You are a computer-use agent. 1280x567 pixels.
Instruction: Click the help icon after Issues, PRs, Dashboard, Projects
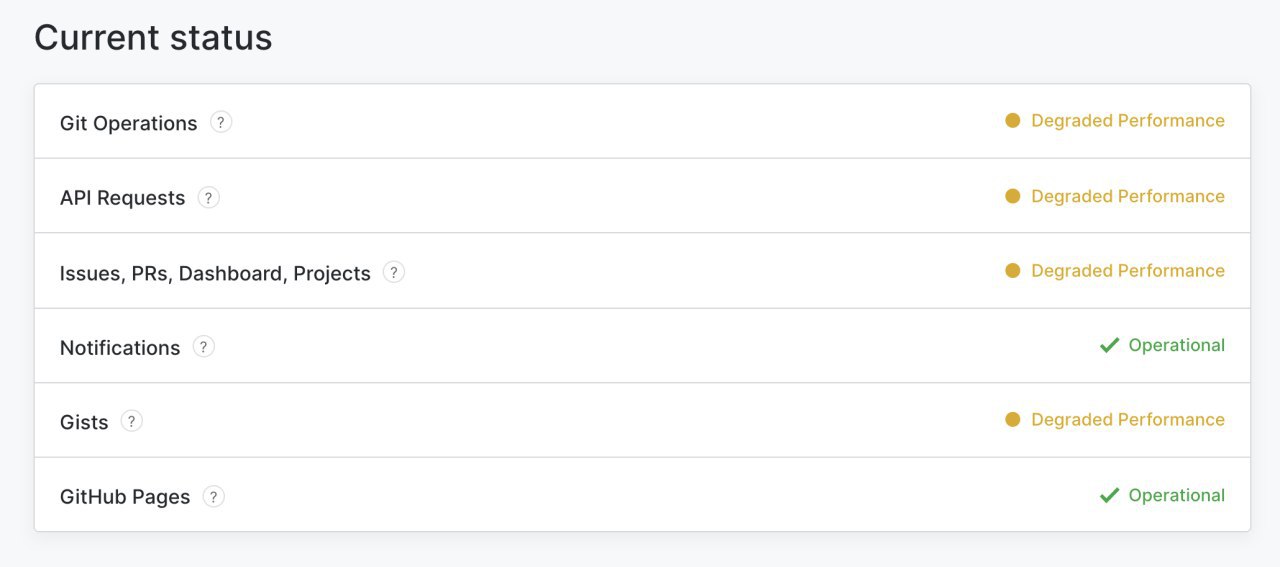(x=394, y=272)
